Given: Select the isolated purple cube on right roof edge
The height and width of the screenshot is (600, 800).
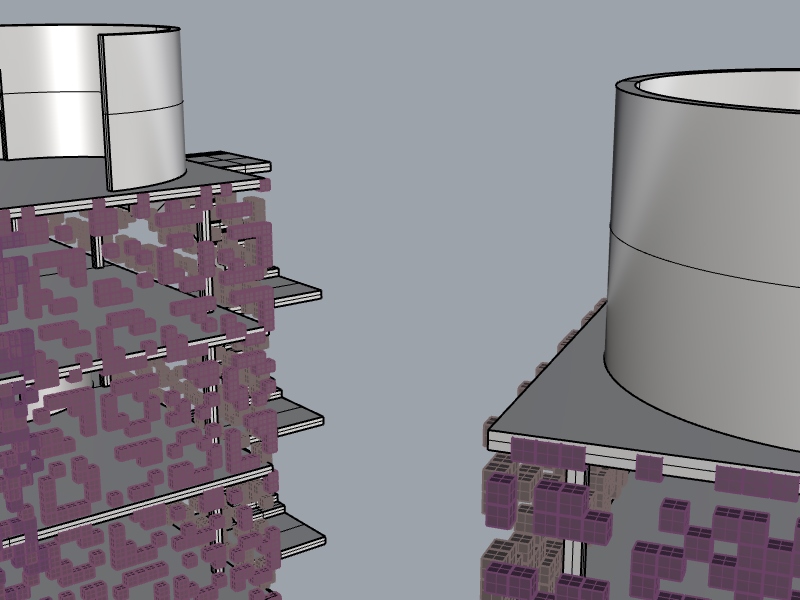Looking at the screenshot, I should [x=648, y=465].
